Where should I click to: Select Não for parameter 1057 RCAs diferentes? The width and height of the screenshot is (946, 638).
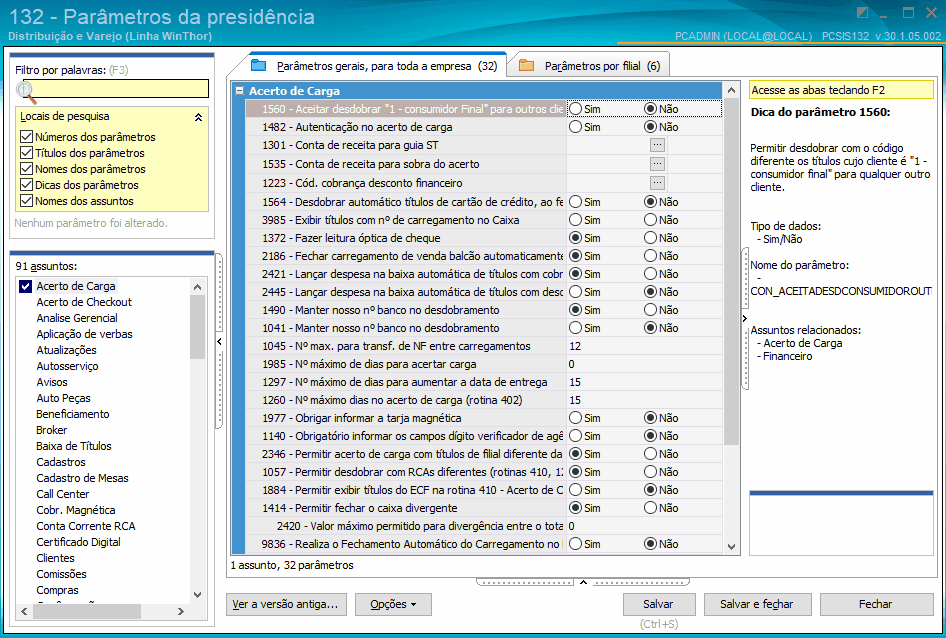650,471
